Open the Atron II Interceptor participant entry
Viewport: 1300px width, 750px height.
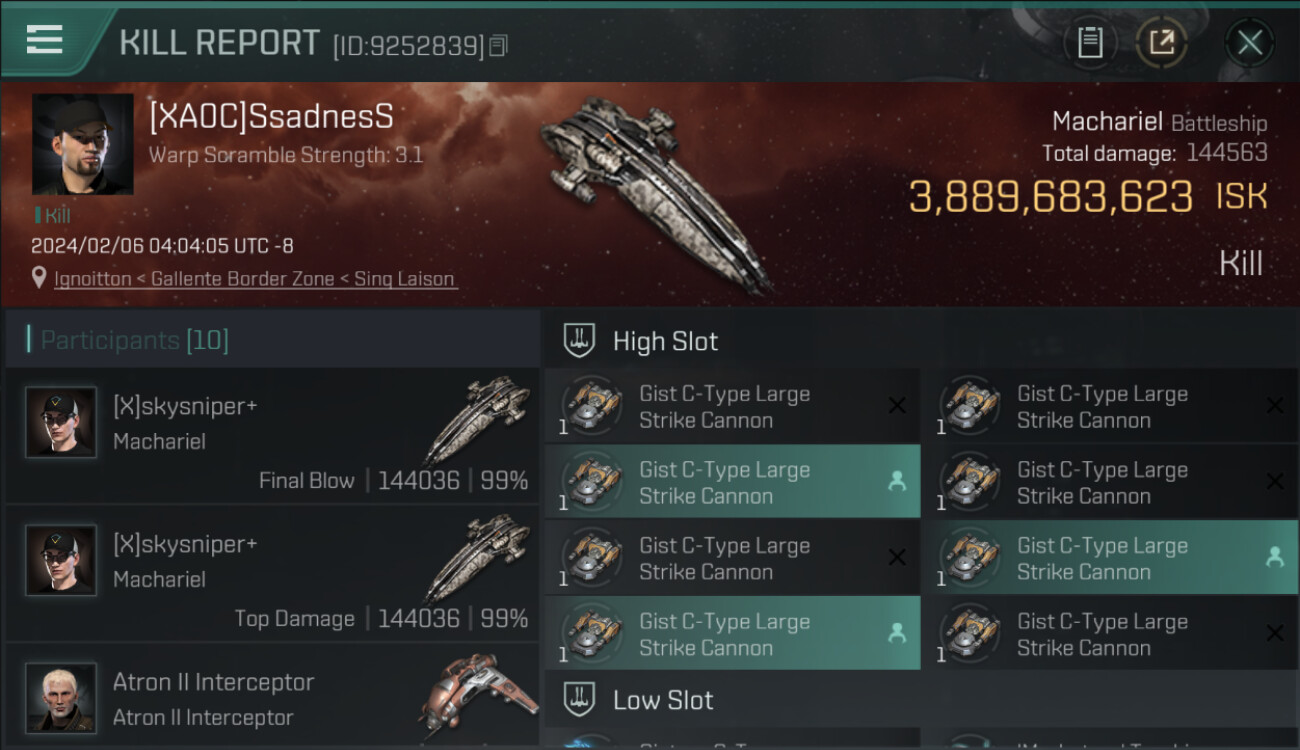(272, 696)
